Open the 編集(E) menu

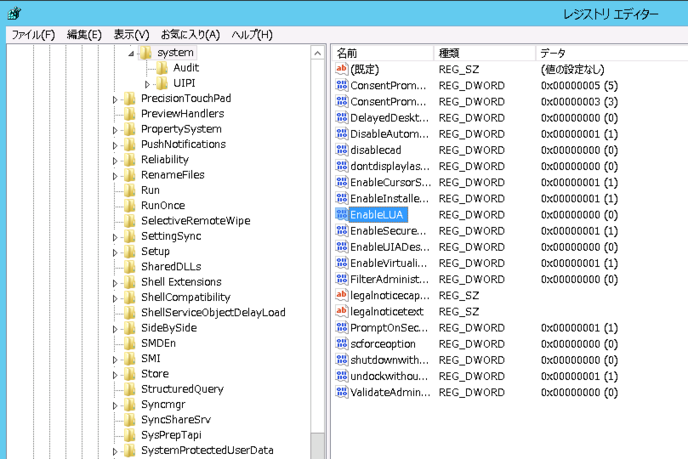click(x=84, y=35)
